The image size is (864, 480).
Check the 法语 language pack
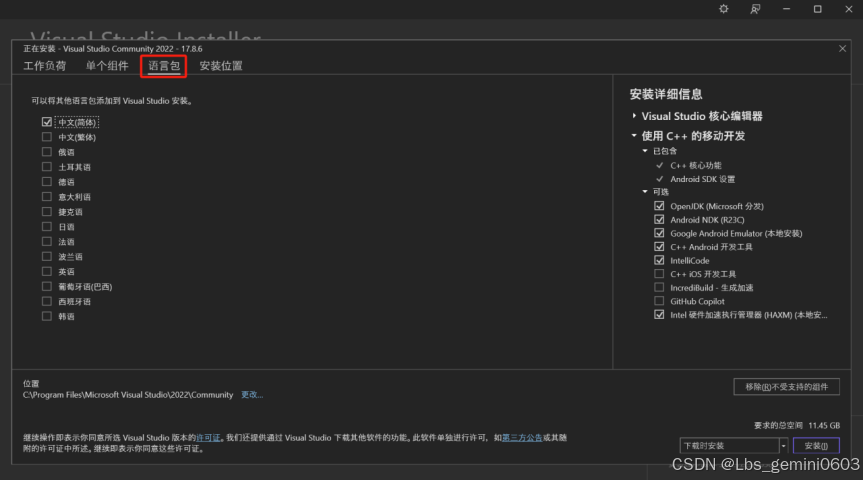[x=47, y=241]
